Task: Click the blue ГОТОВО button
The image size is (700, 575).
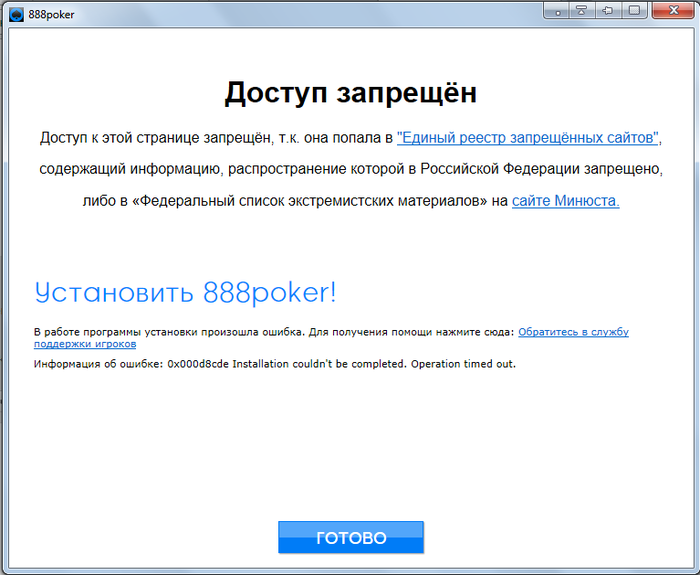Action: pos(350,537)
